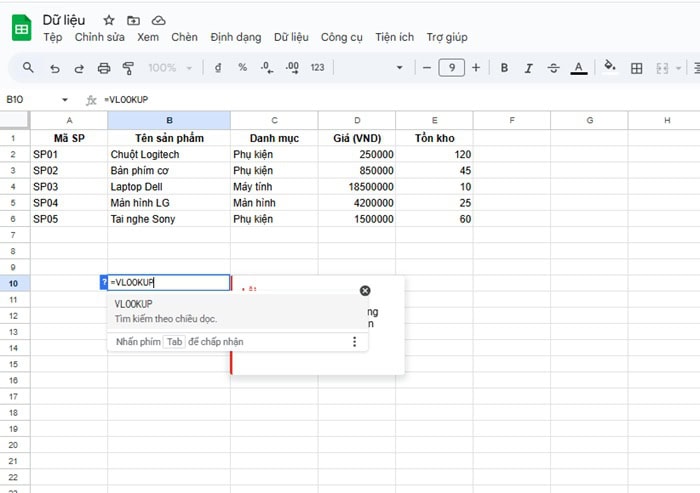Select cell Laptop Dell

point(169,187)
